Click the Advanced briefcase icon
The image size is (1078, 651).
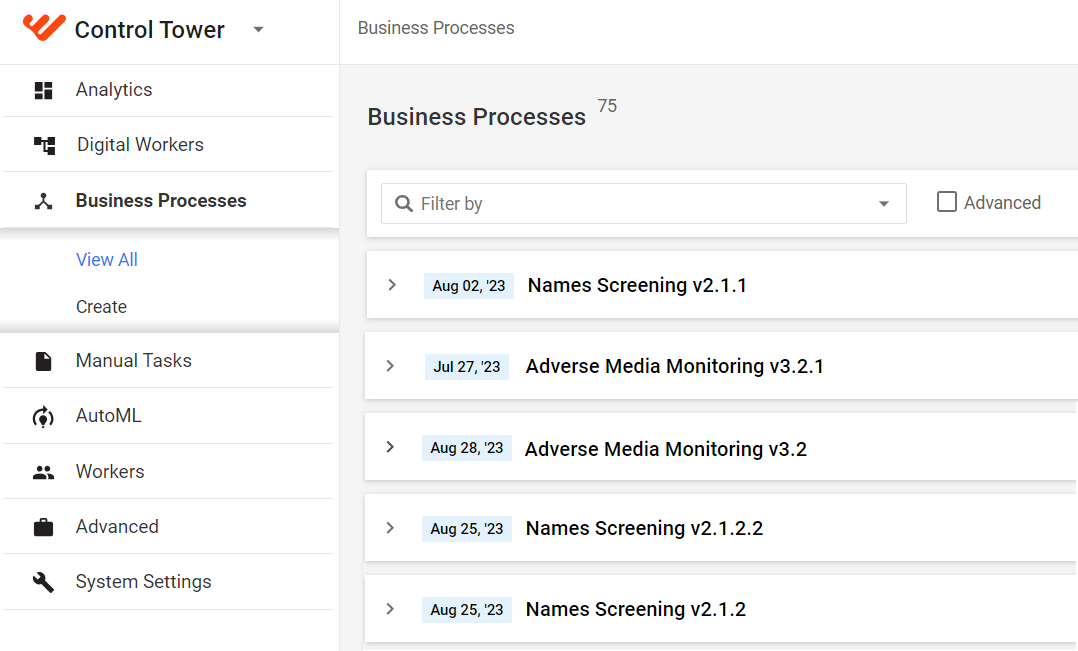[43, 527]
